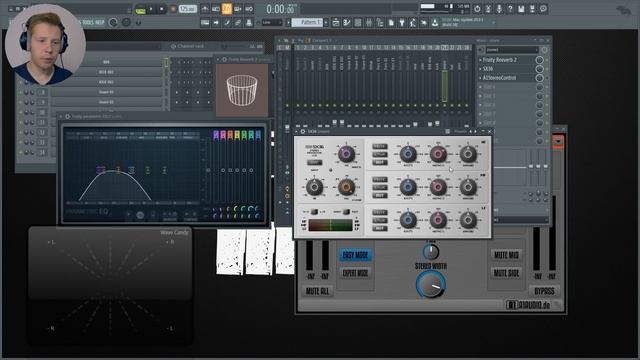Open Presets in the SX36 title bar
Image resolution: width=640 pixels, height=360 pixels.
(460, 131)
